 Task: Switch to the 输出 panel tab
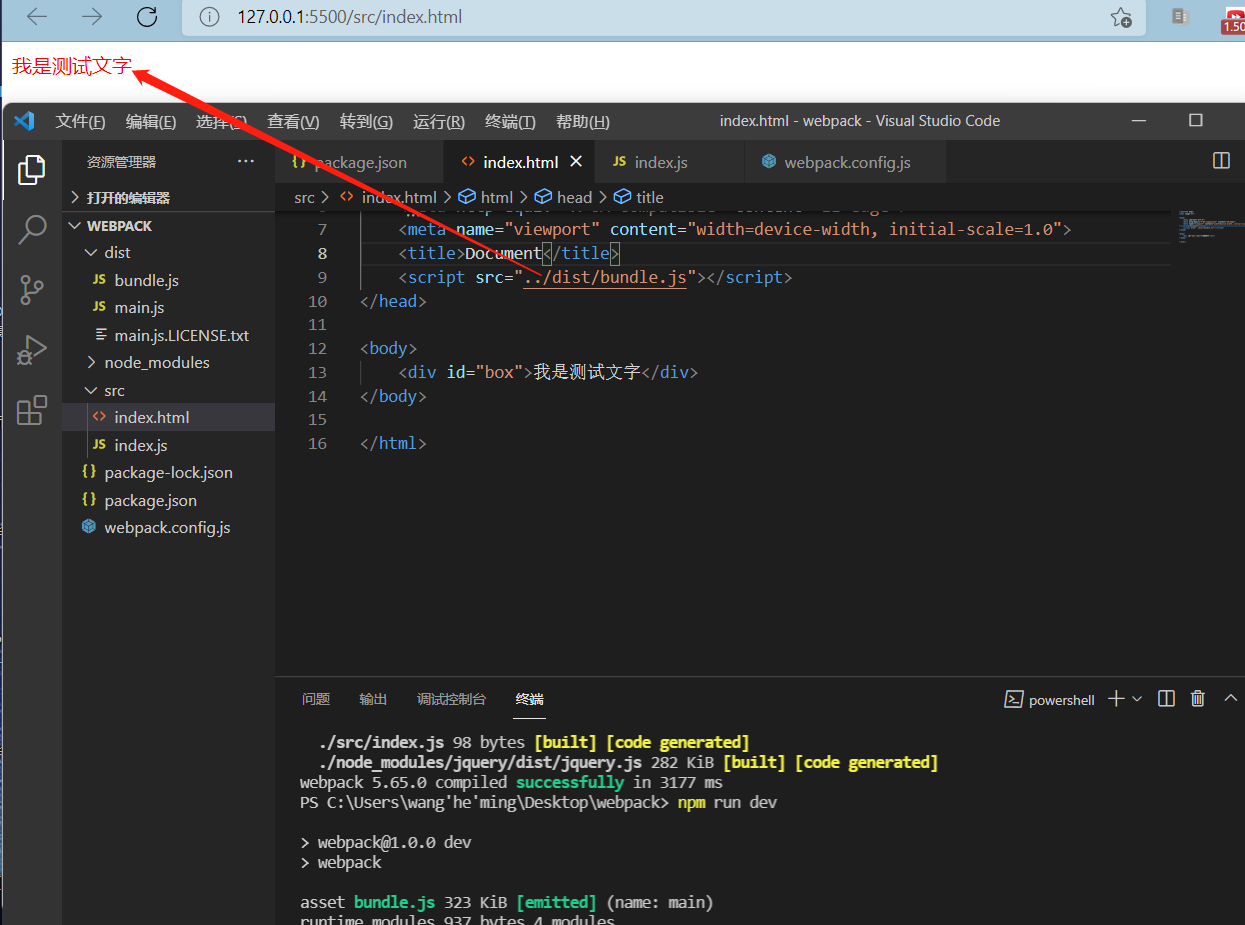click(x=373, y=699)
